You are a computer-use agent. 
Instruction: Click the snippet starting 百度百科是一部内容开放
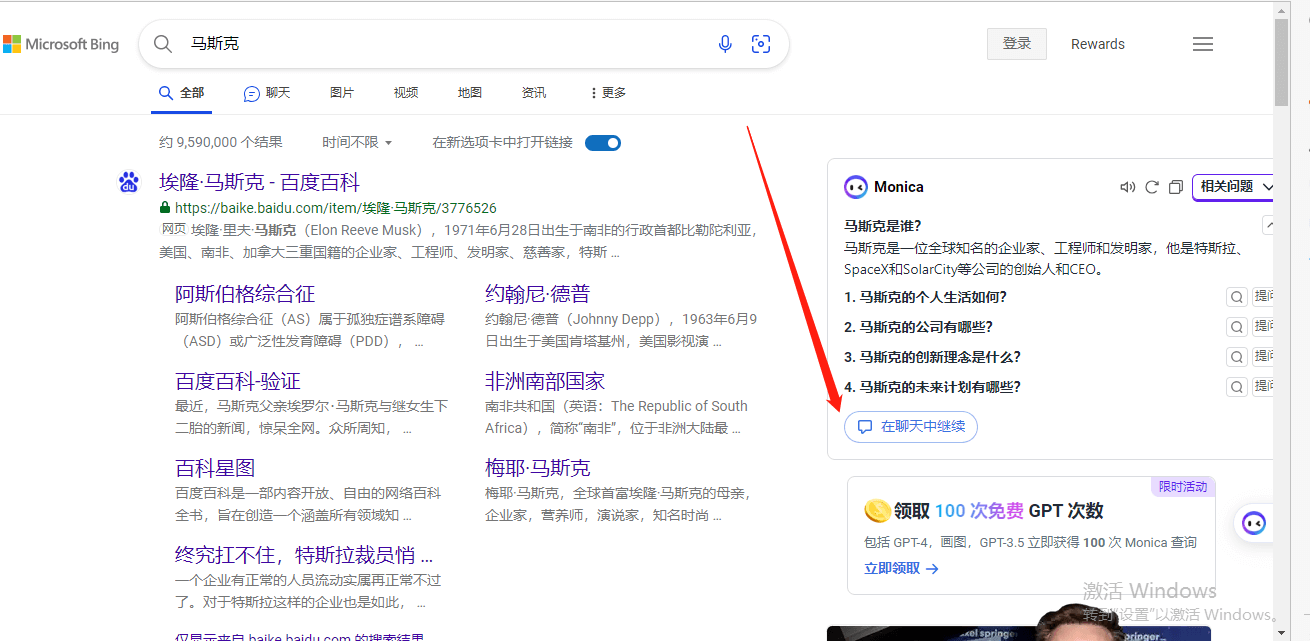[x=308, y=504]
